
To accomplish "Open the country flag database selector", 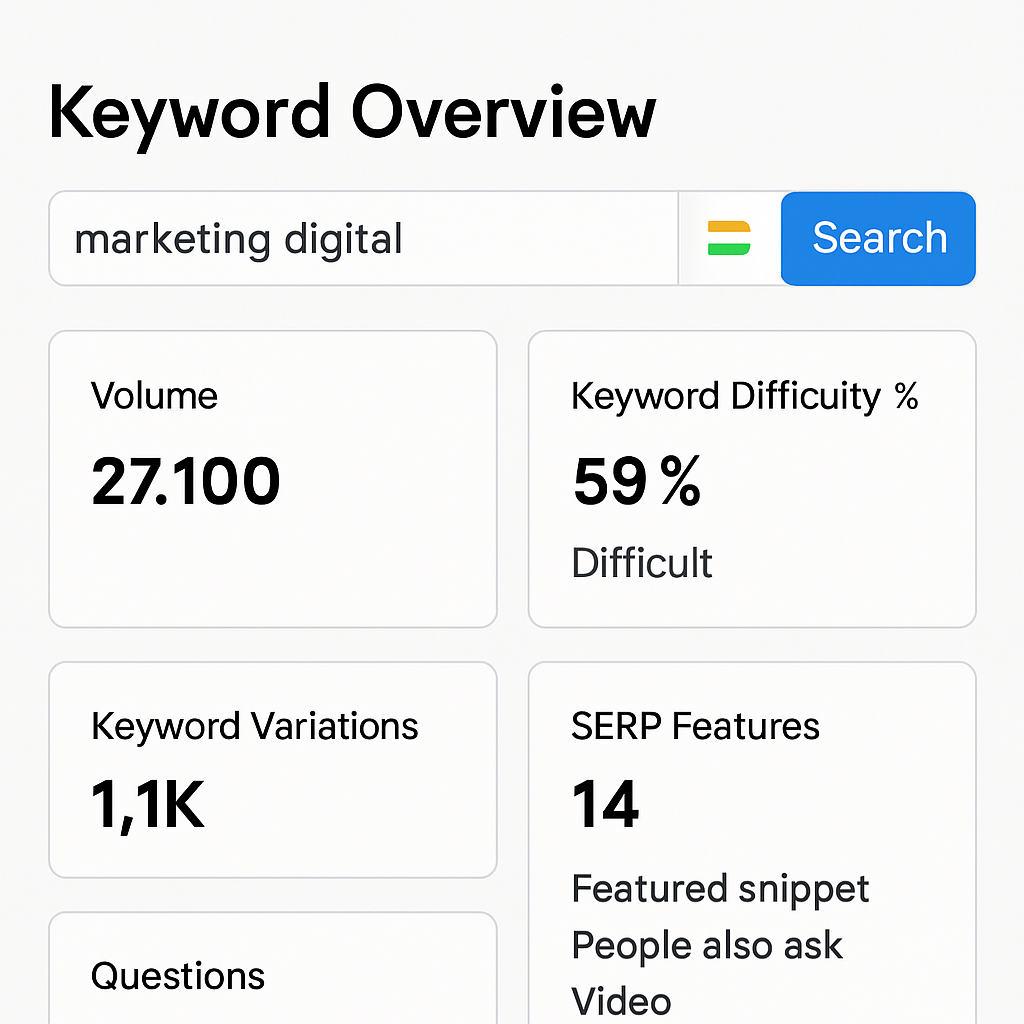I will pos(728,238).
